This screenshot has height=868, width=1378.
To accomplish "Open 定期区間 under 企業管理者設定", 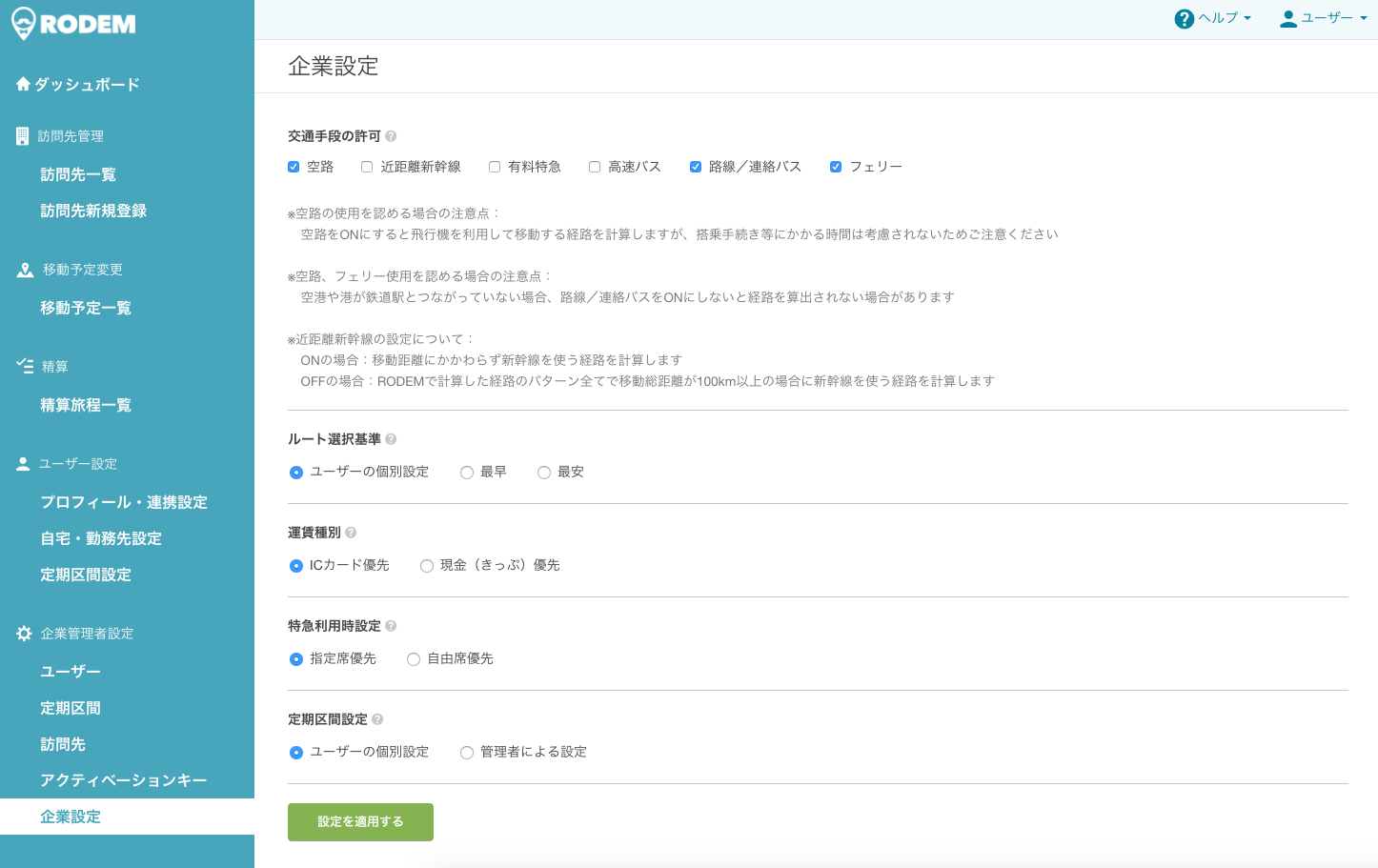I will pos(71,708).
